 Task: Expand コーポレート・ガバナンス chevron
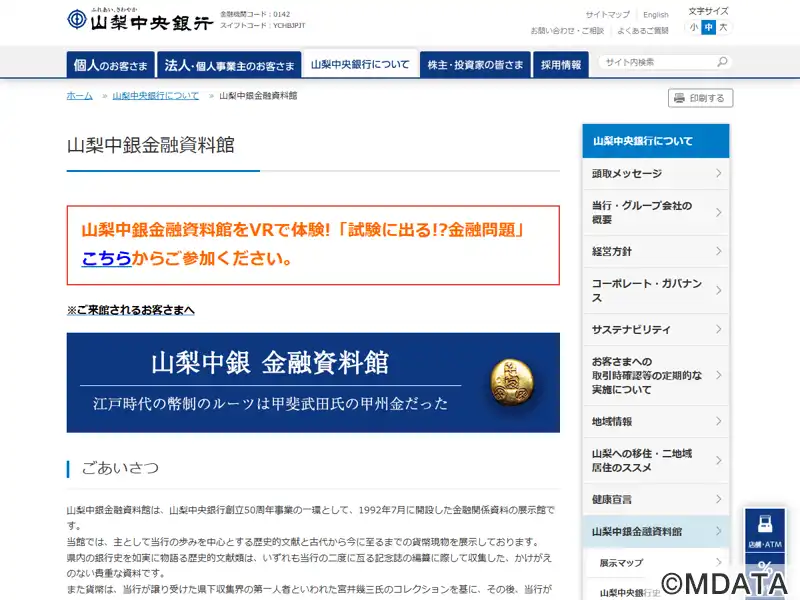click(x=718, y=290)
